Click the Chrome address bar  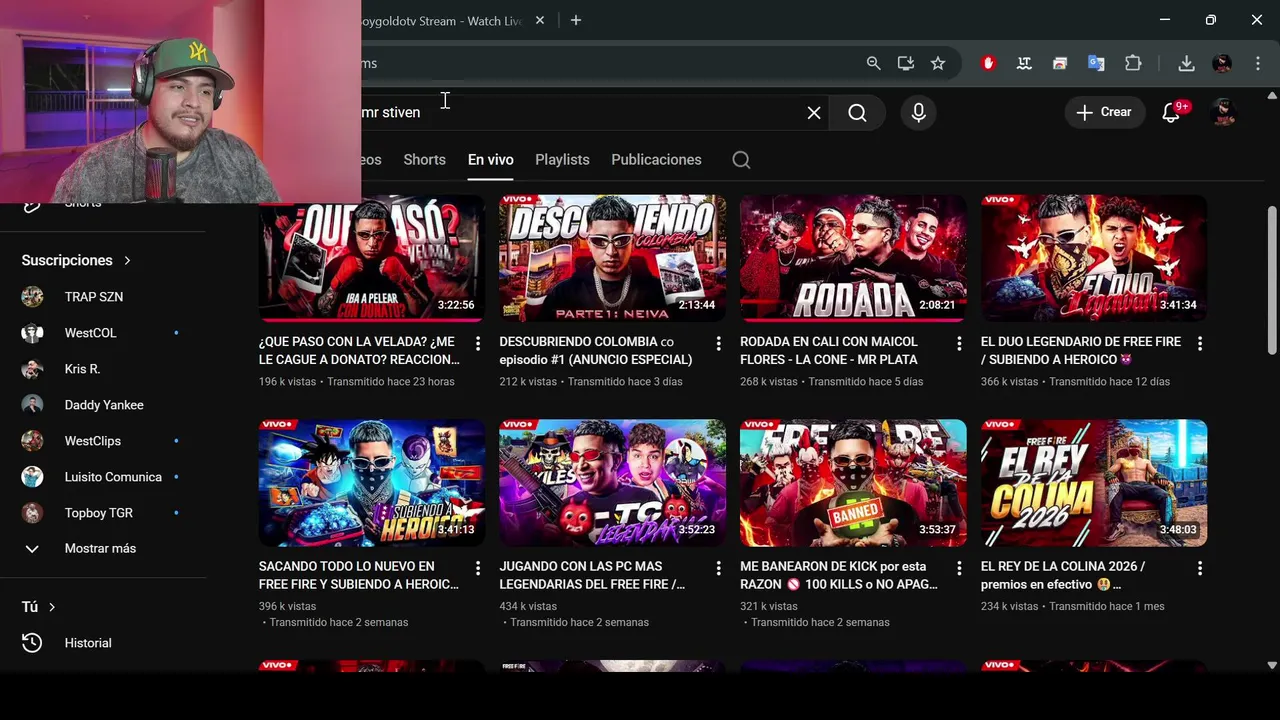608,63
